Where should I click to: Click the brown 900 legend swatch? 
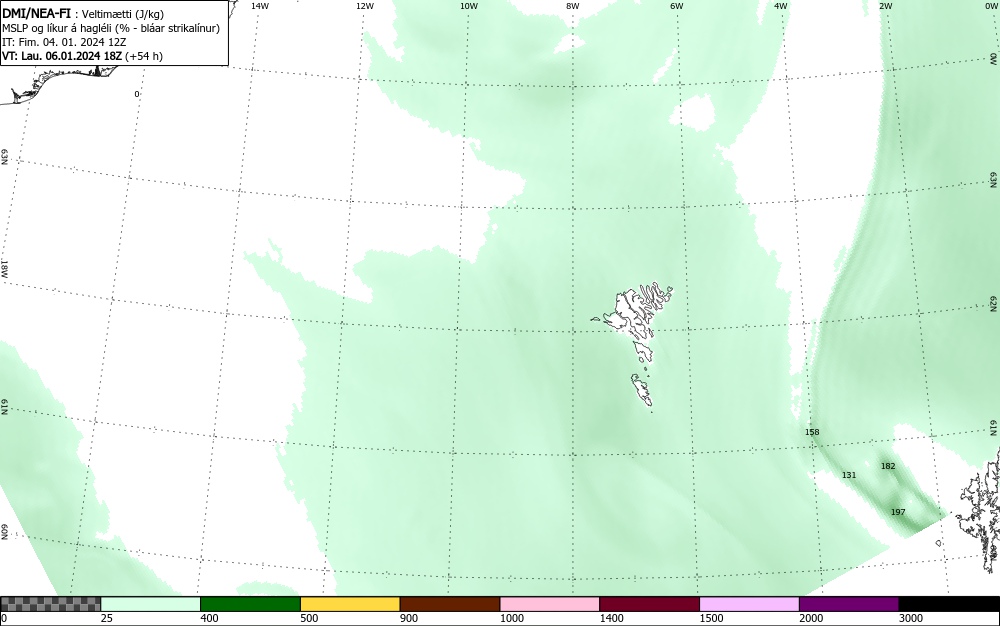click(450, 604)
